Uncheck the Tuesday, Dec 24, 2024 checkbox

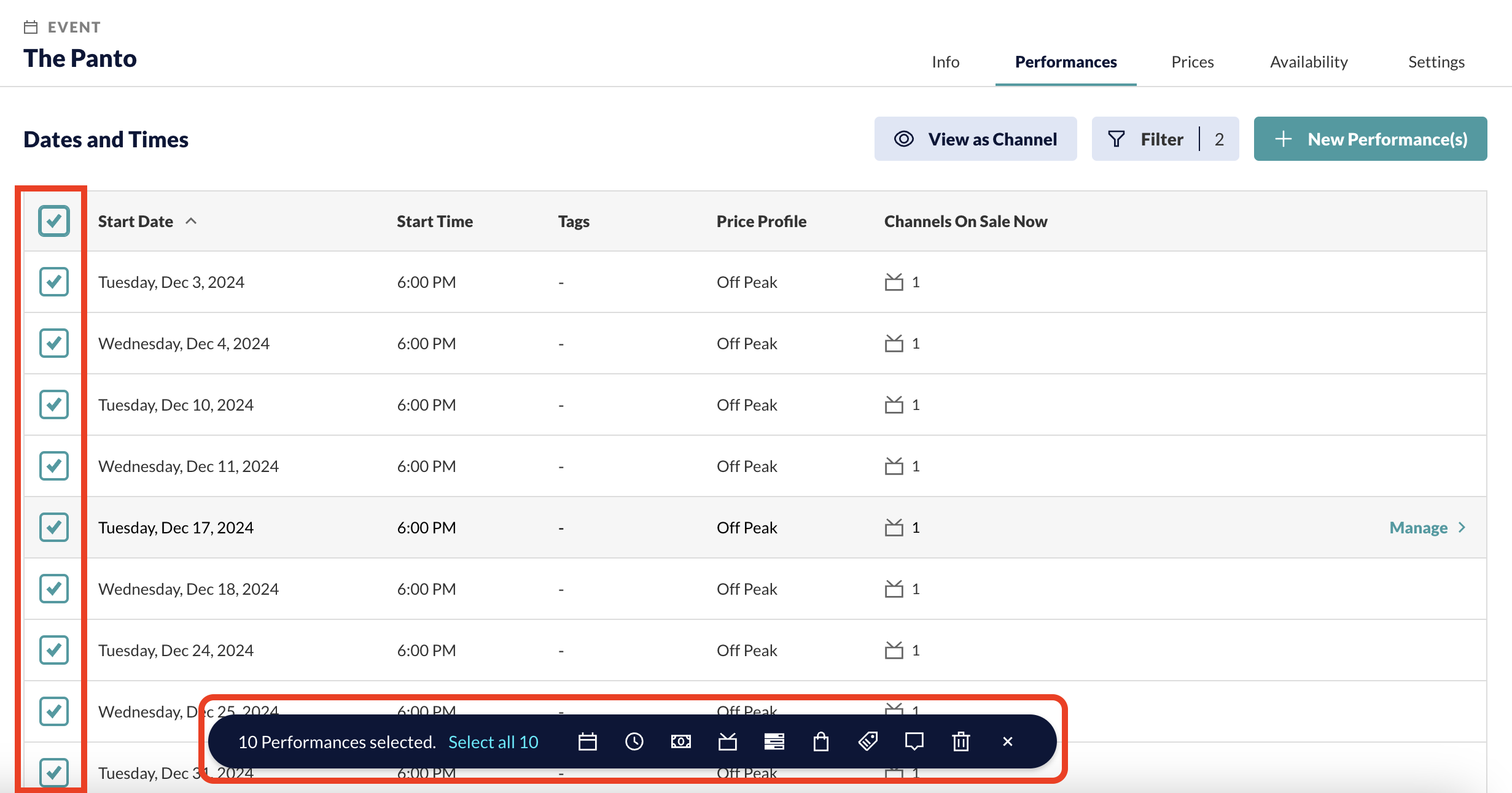54,650
